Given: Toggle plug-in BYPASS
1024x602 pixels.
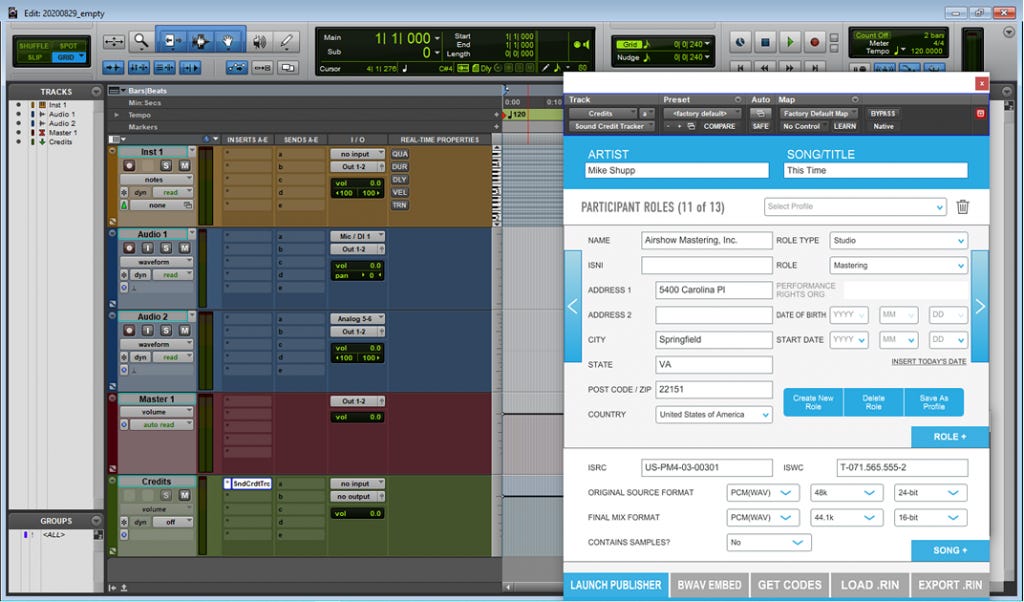Looking at the screenshot, I should click(882, 114).
